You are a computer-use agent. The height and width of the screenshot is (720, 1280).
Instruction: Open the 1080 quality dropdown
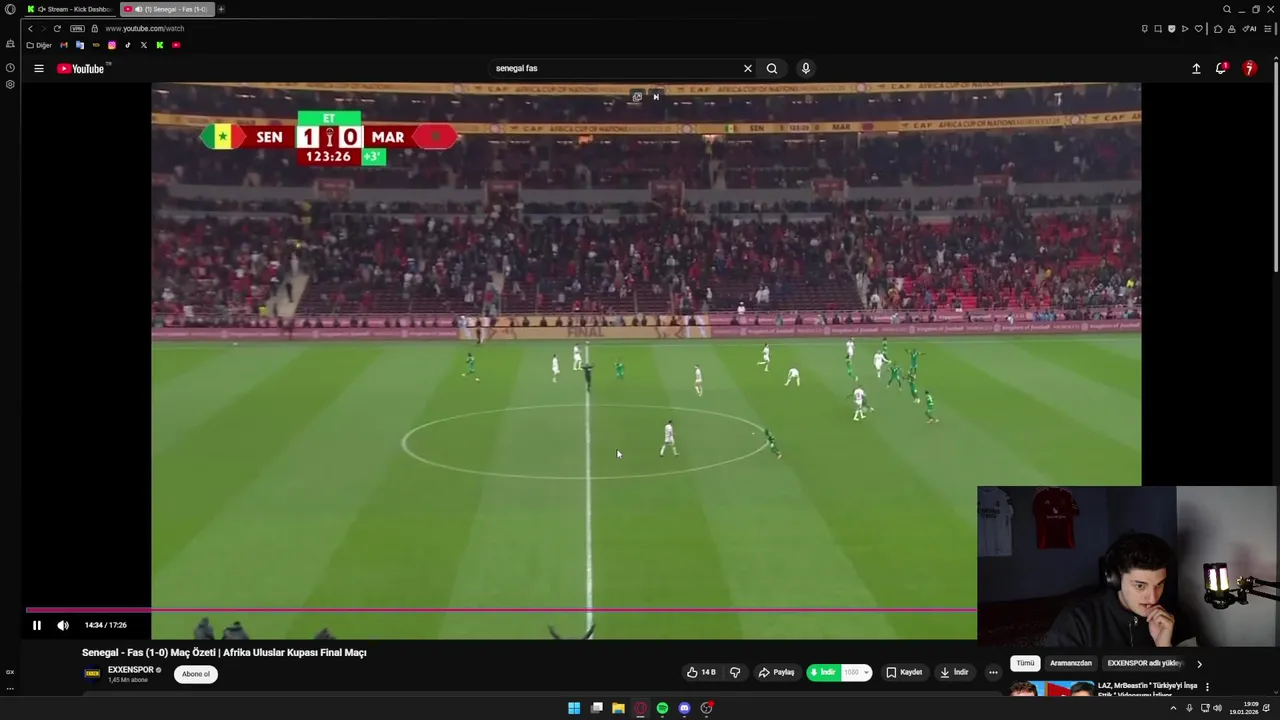pos(856,672)
